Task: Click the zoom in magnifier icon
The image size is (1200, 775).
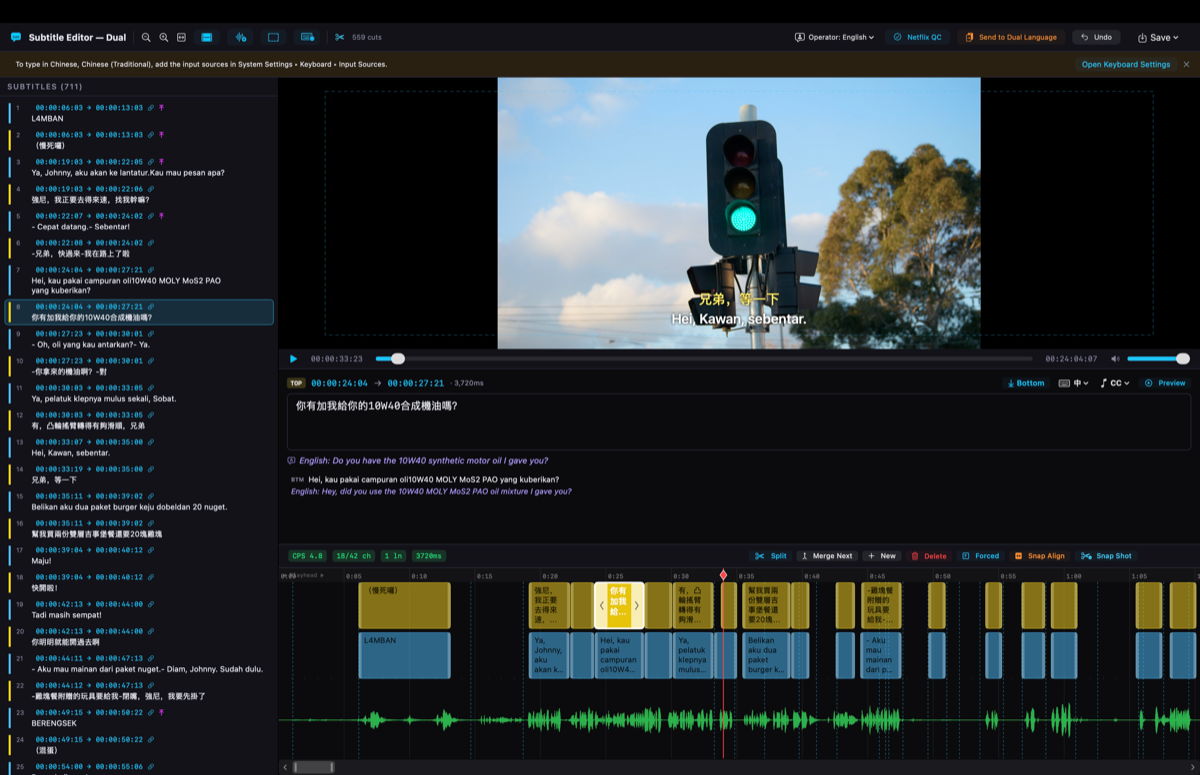Action: (x=164, y=37)
